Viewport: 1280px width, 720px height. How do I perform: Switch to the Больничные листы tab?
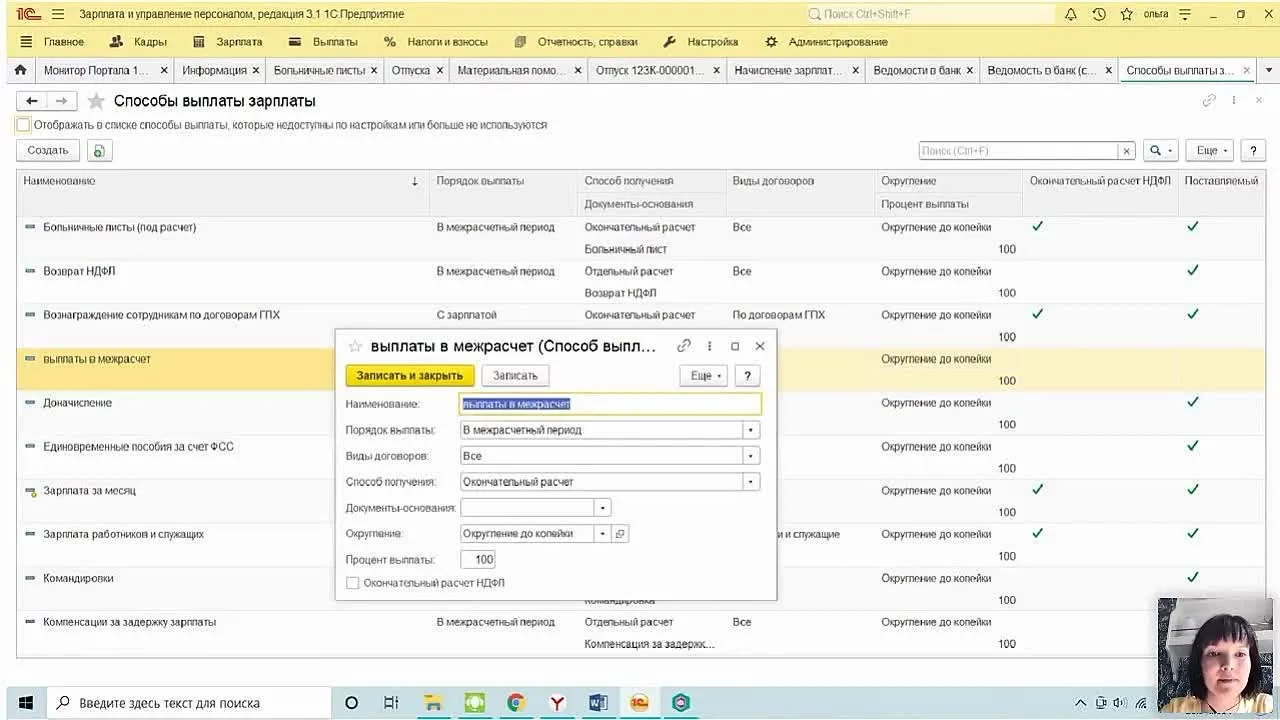click(318, 70)
